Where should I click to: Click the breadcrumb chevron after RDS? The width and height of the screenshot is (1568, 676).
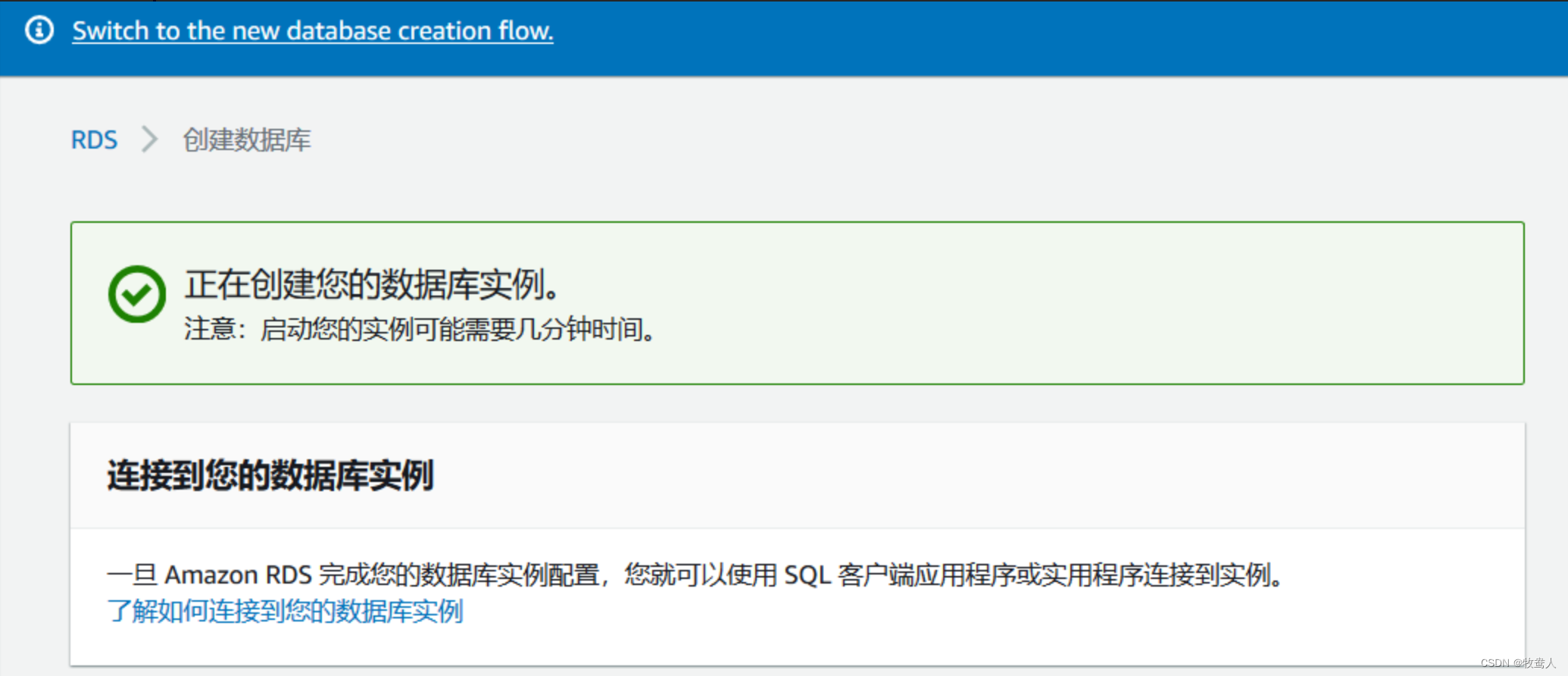(150, 139)
